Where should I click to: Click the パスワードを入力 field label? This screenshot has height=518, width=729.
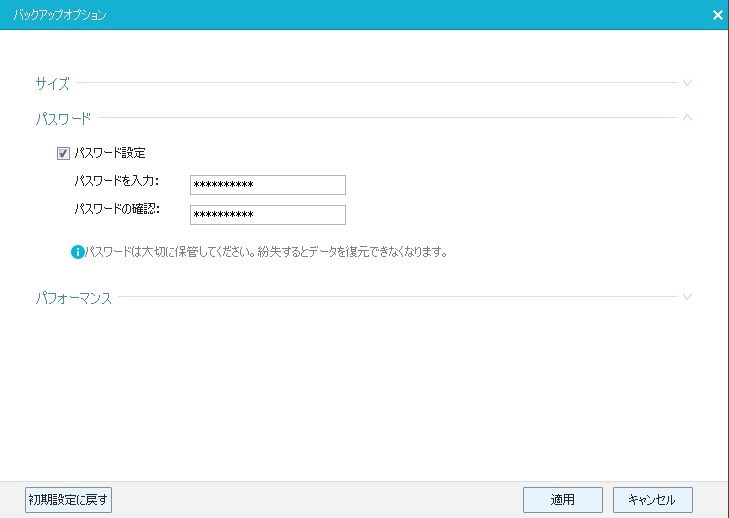pos(116,182)
